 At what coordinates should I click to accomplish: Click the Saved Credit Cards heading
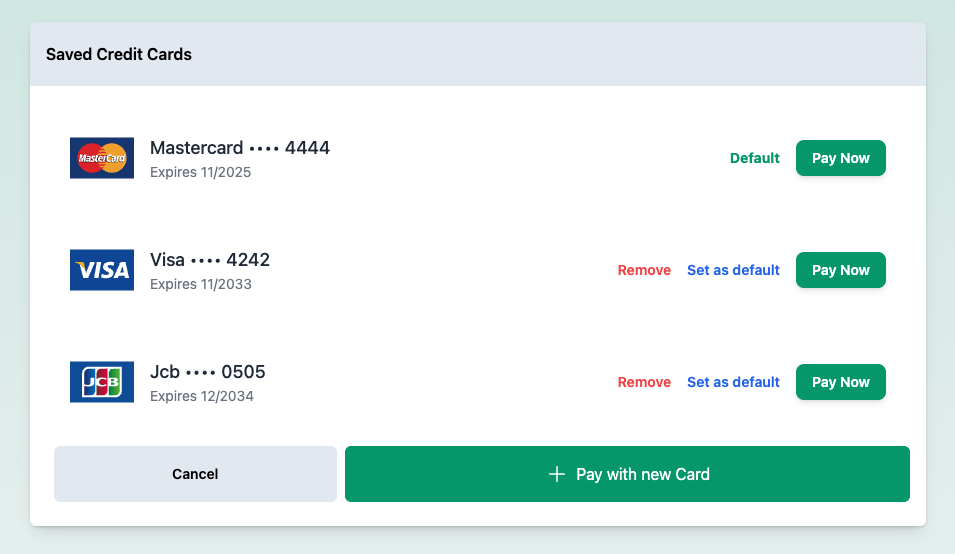[119, 54]
